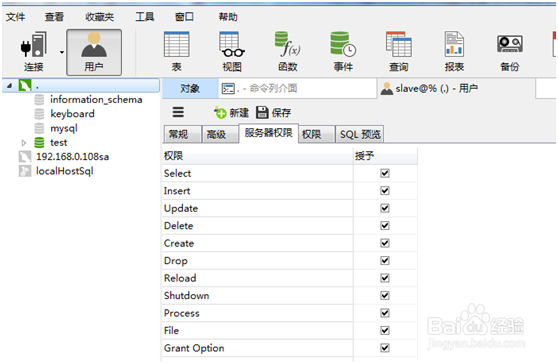
Task: Open the Backup (备份) tool
Action: pyautogui.click(x=510, y=52)
